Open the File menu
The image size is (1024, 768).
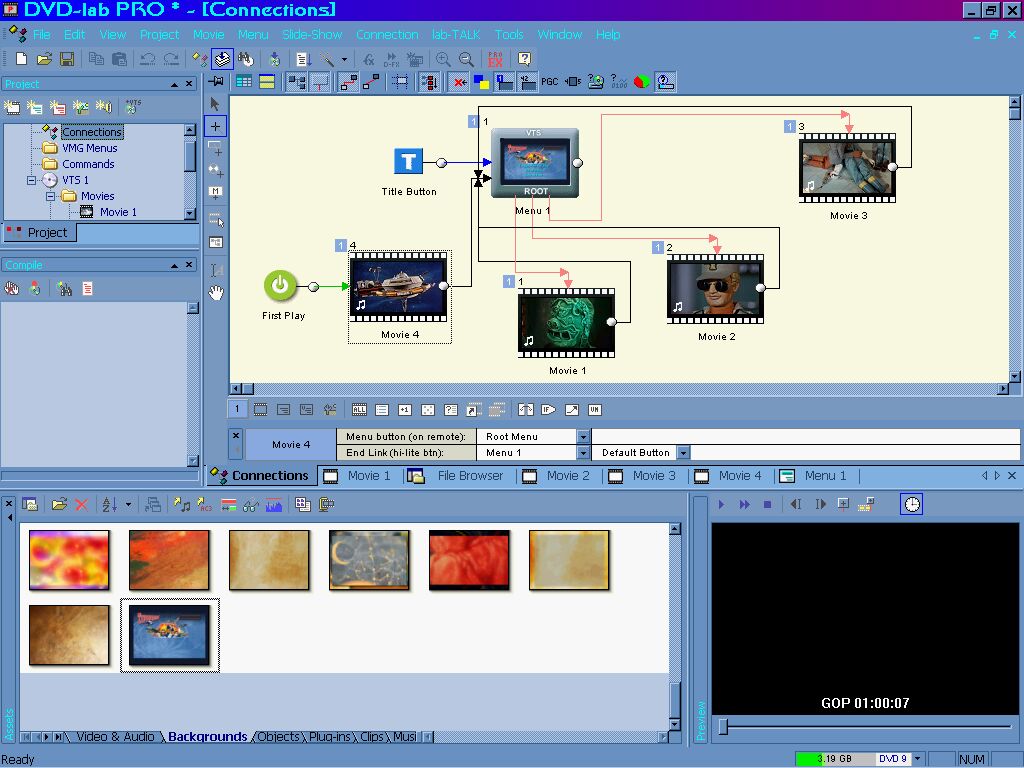pos(41,35)
